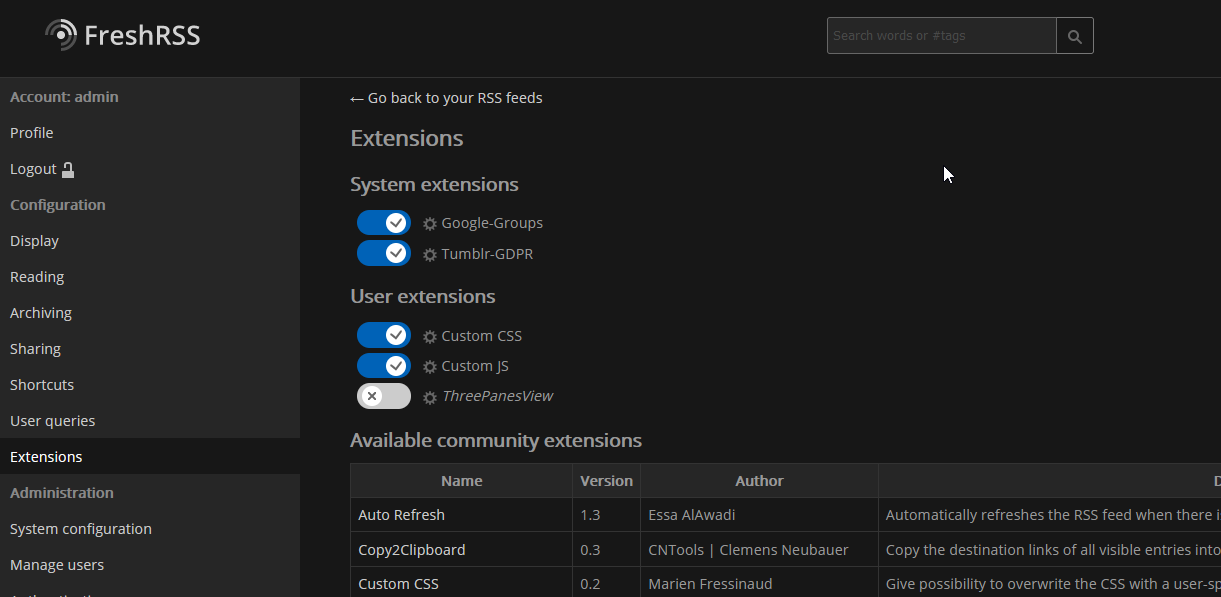Enable the ThreePanesView extension toggle
Viewport: 1221px width, 597px height.
384,396
